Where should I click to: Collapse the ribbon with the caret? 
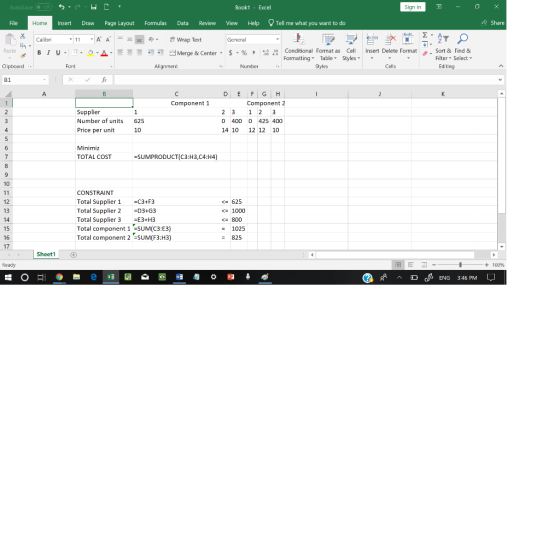click(x=501, y=66)
